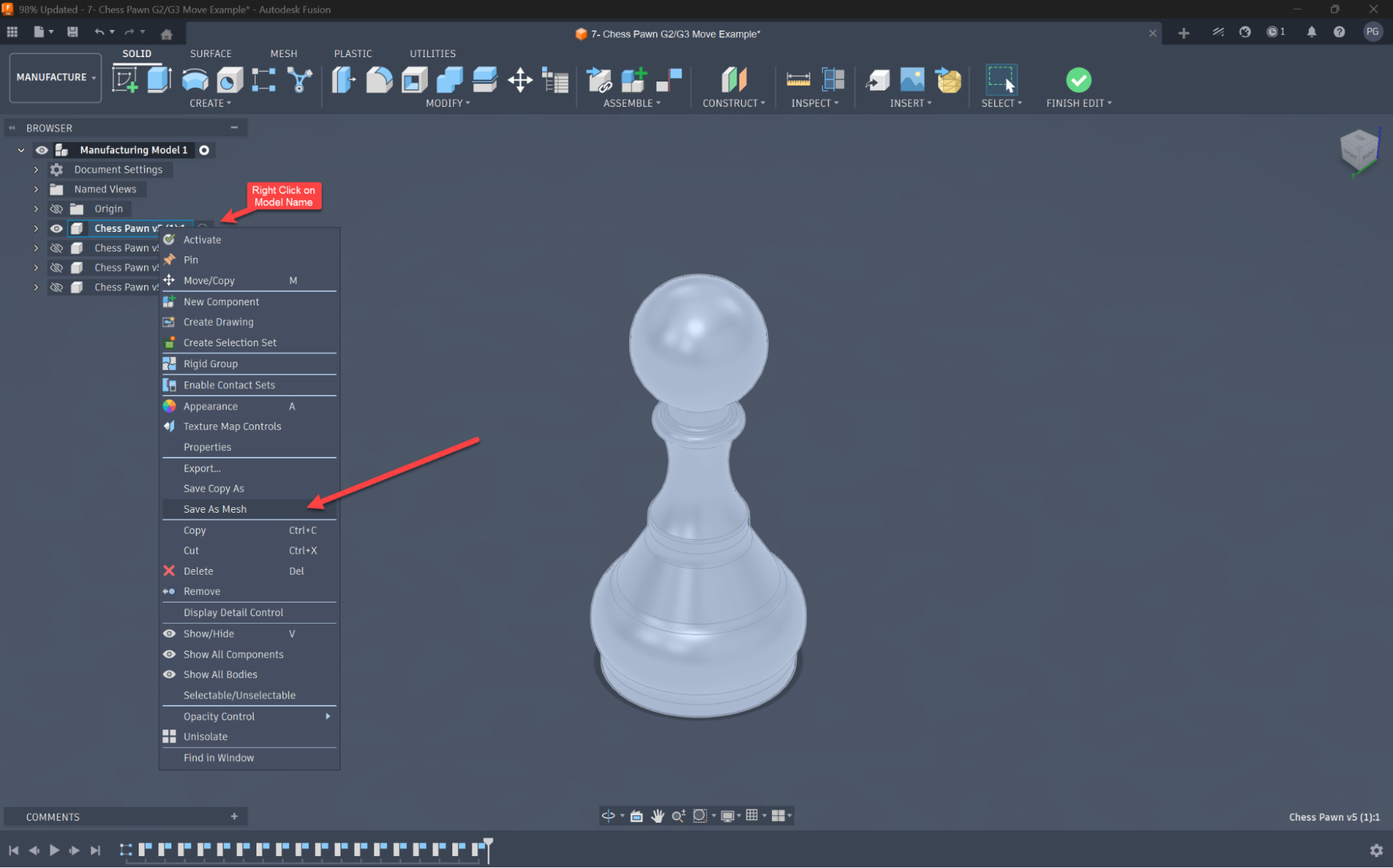1393x868 pixels.
Task: Add a comment with the plus button
Action: (234, 816)
